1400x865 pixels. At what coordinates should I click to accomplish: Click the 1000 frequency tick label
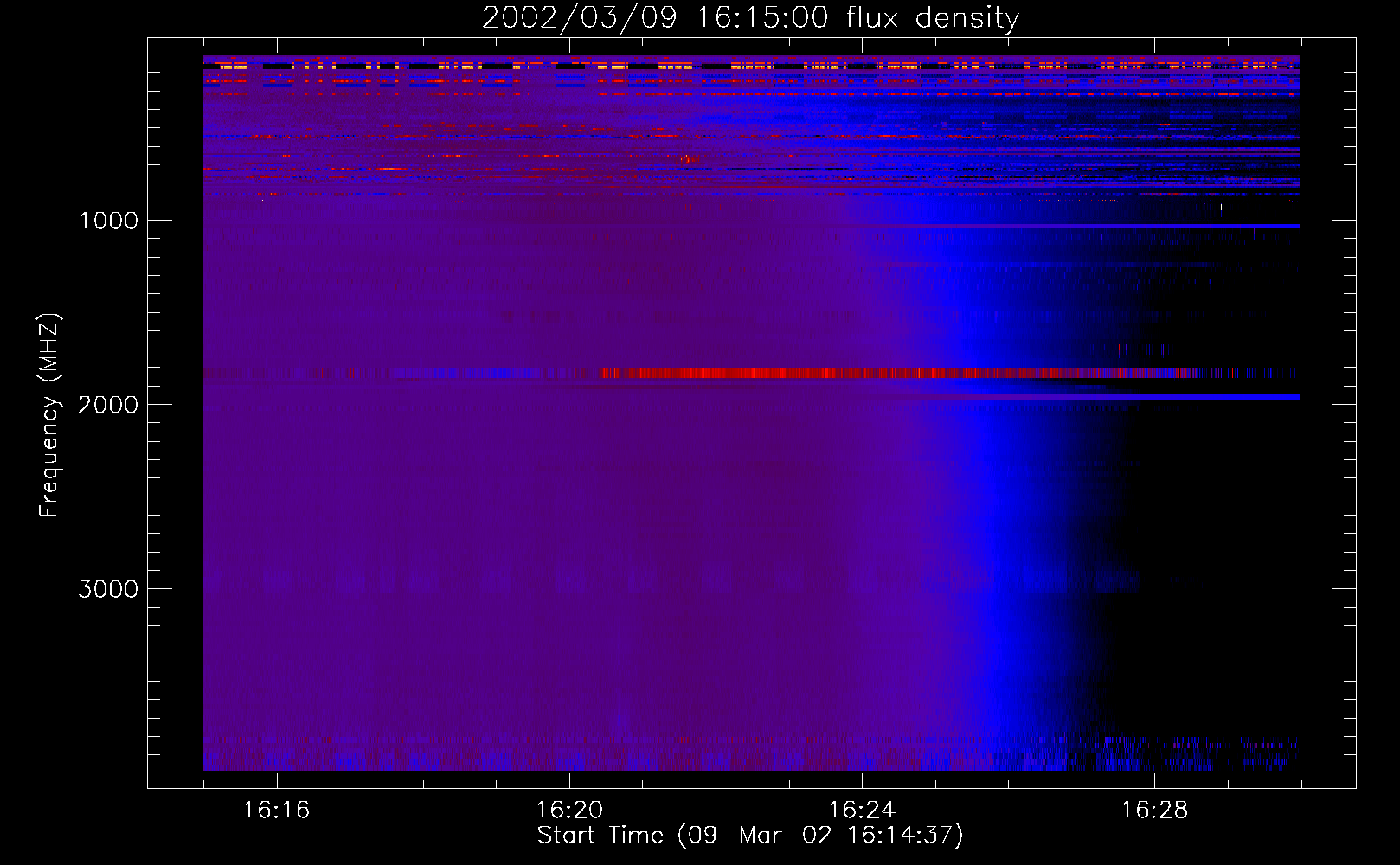point(108,221)
